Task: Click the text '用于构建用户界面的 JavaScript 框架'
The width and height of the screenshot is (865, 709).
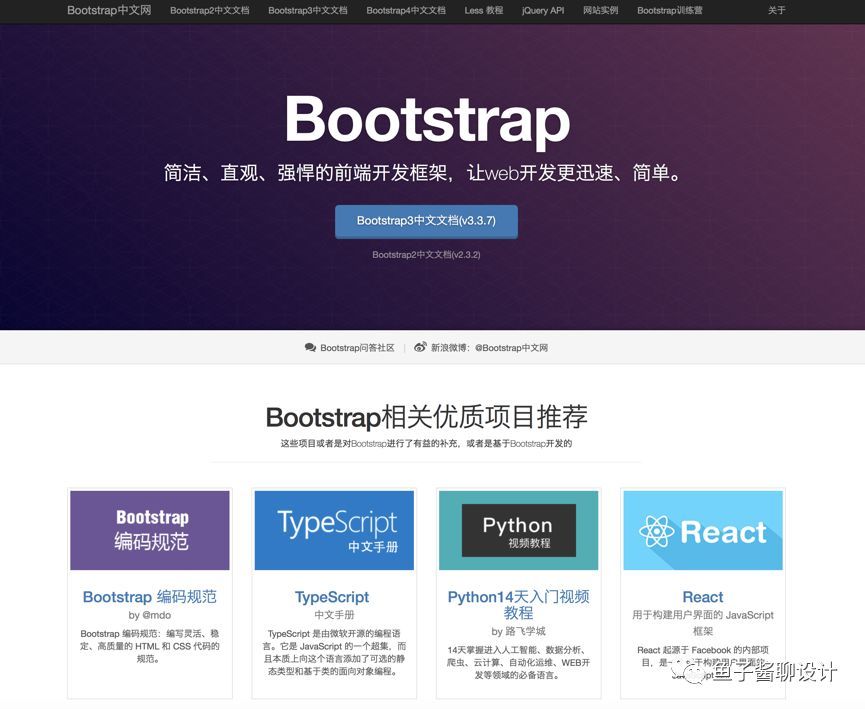Action: click(703, 623)
